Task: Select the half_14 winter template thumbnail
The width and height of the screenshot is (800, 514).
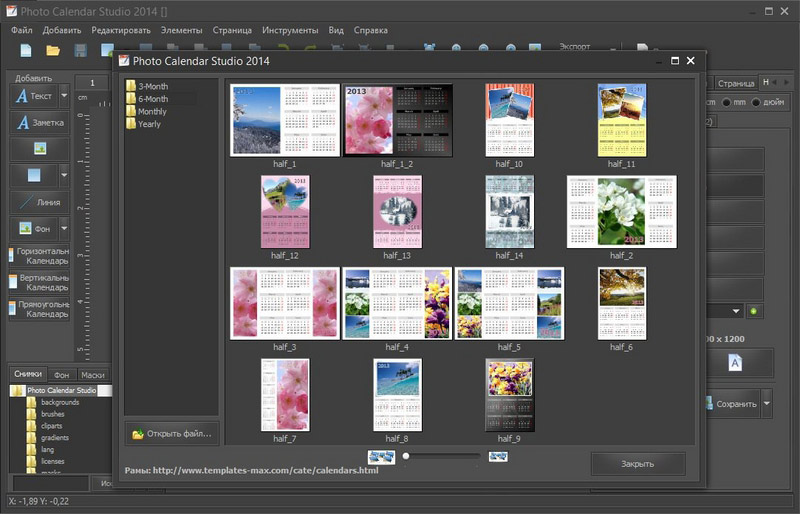Action: 509,212
